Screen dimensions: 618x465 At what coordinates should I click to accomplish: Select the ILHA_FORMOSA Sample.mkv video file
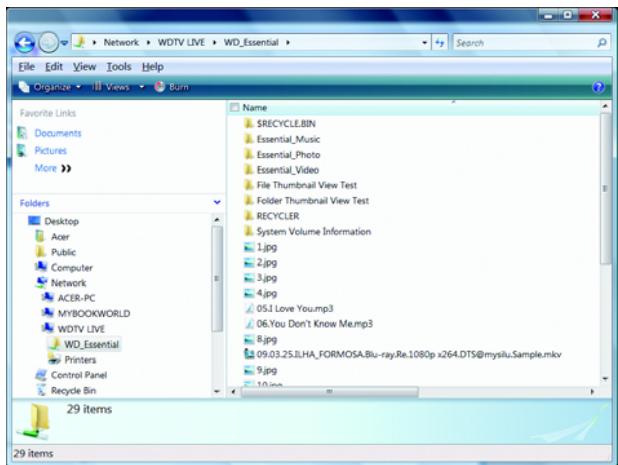[x=409, y=355]
